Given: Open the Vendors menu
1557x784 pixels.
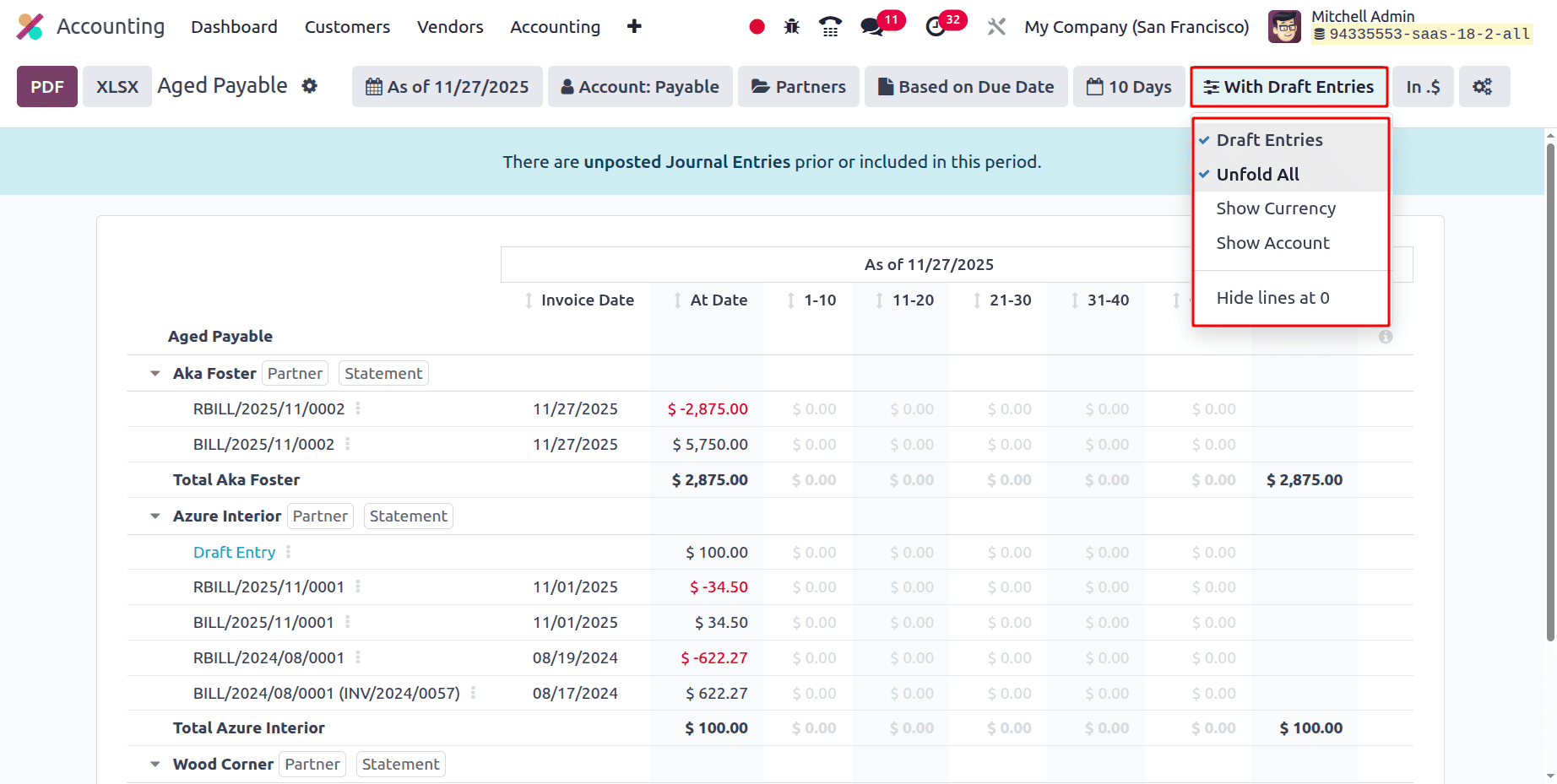Looking at the screenshot, I should coord(450,27).
